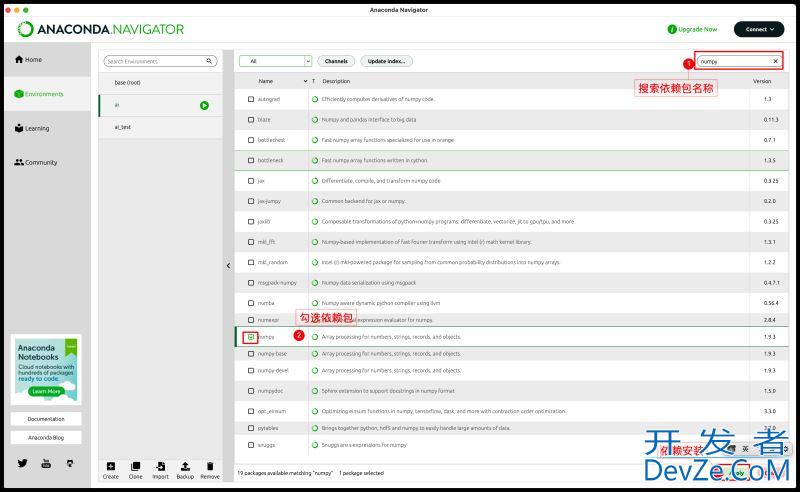Clear the numpy search with X icon
This screenshot has height=492, width=800.
(x=776, y=61)
